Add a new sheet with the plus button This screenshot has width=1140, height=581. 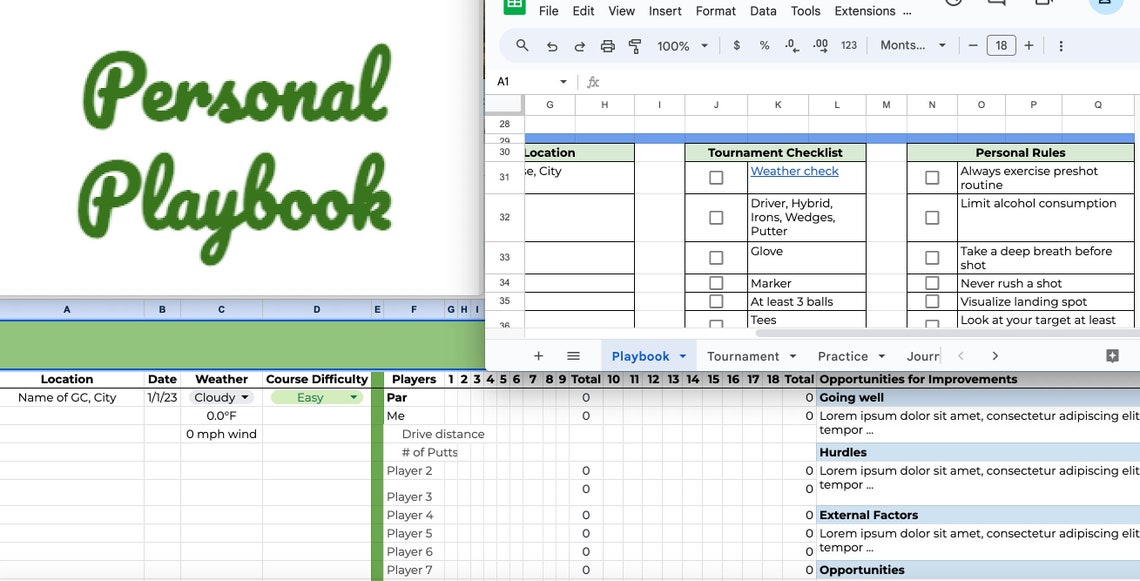[538, 355]
